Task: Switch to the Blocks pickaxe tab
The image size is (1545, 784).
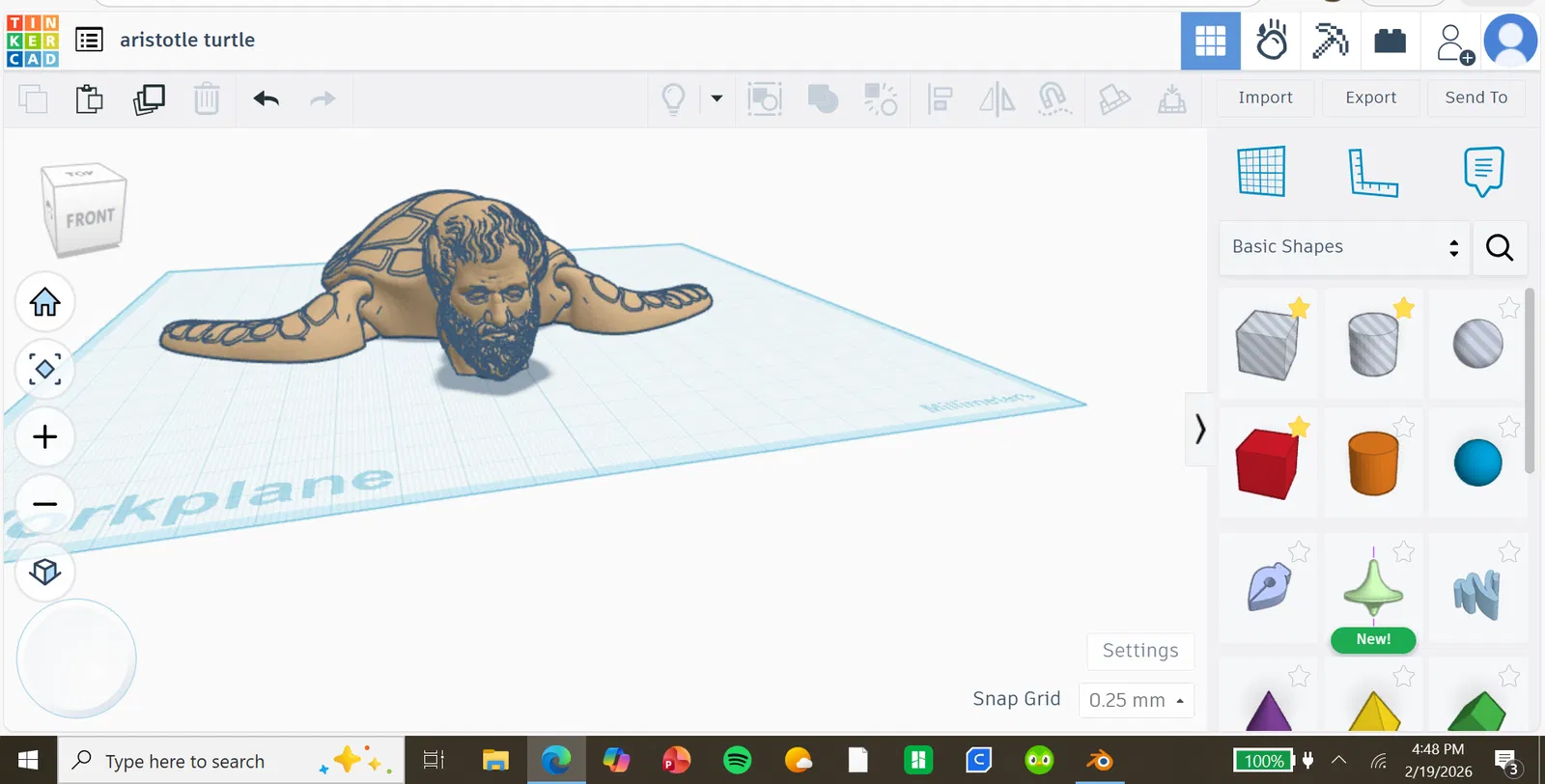Action: point(1331,41)
